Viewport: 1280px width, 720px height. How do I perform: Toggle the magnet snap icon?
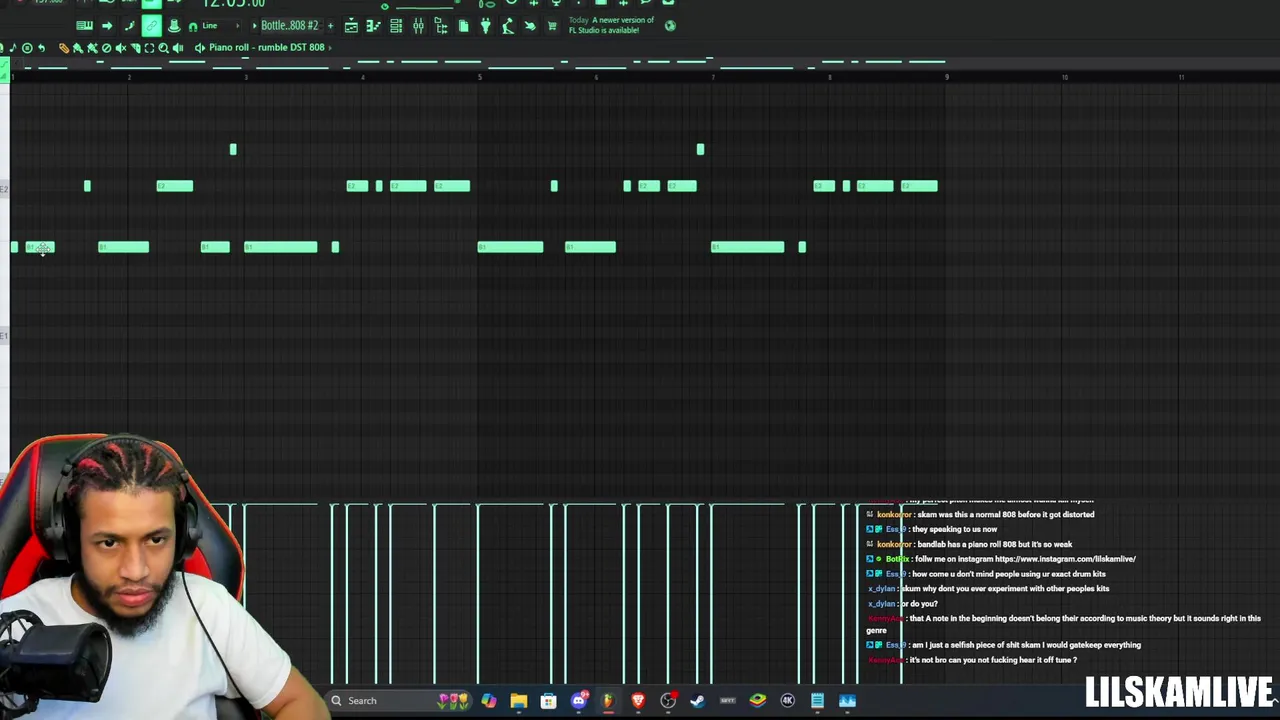coord(193,26)
